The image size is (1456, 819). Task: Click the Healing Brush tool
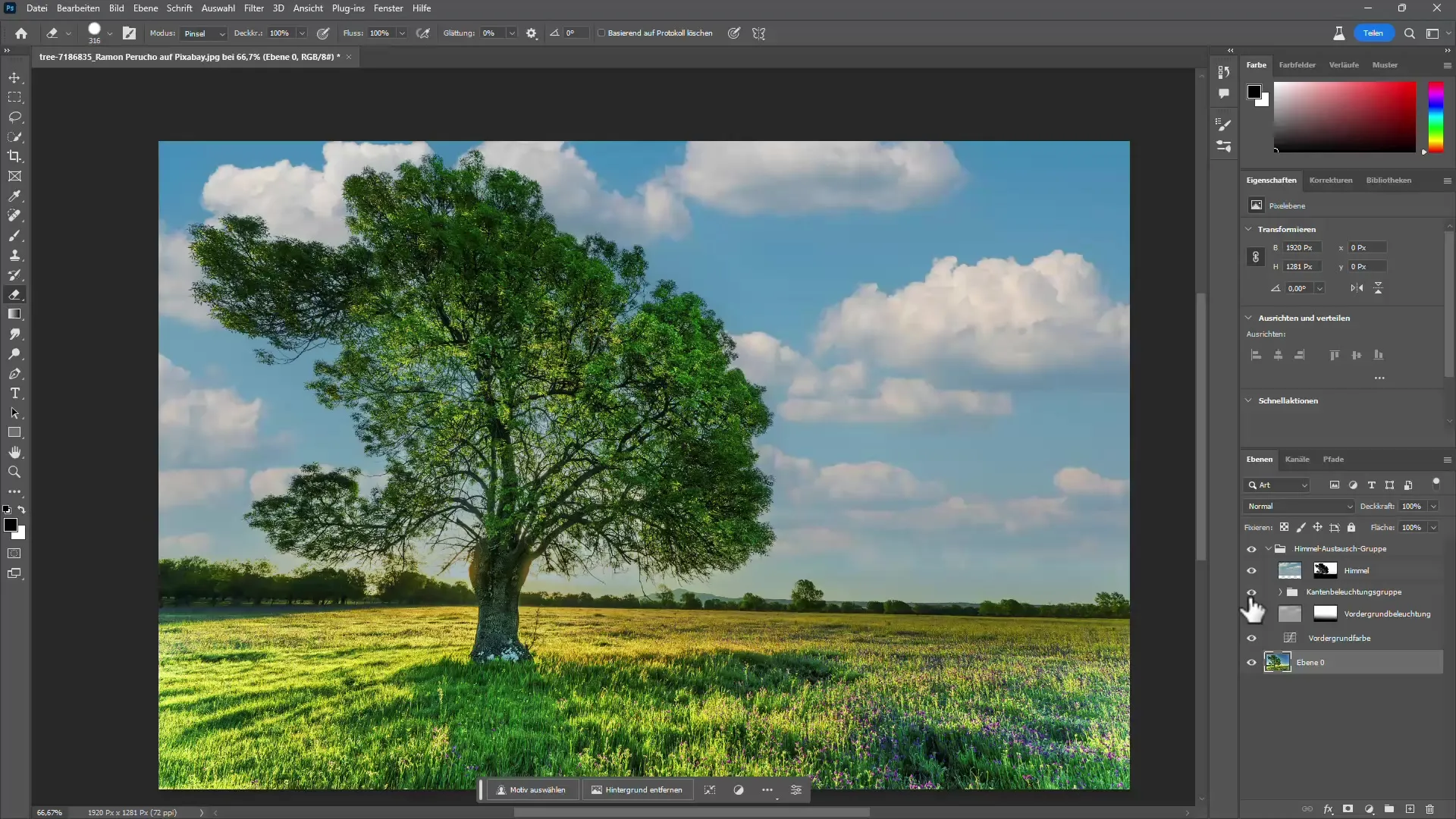pyautogui.click(x=14, y=216)
